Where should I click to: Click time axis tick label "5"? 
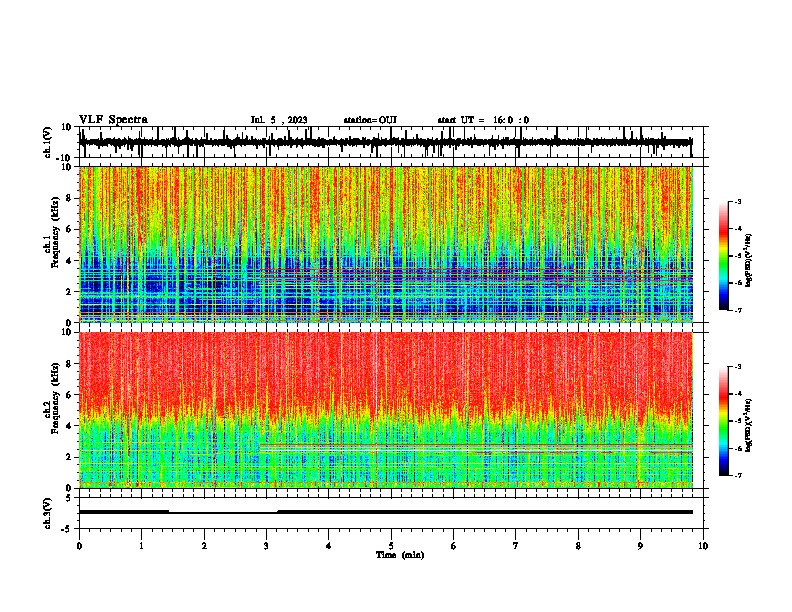(x=391, y=546)
